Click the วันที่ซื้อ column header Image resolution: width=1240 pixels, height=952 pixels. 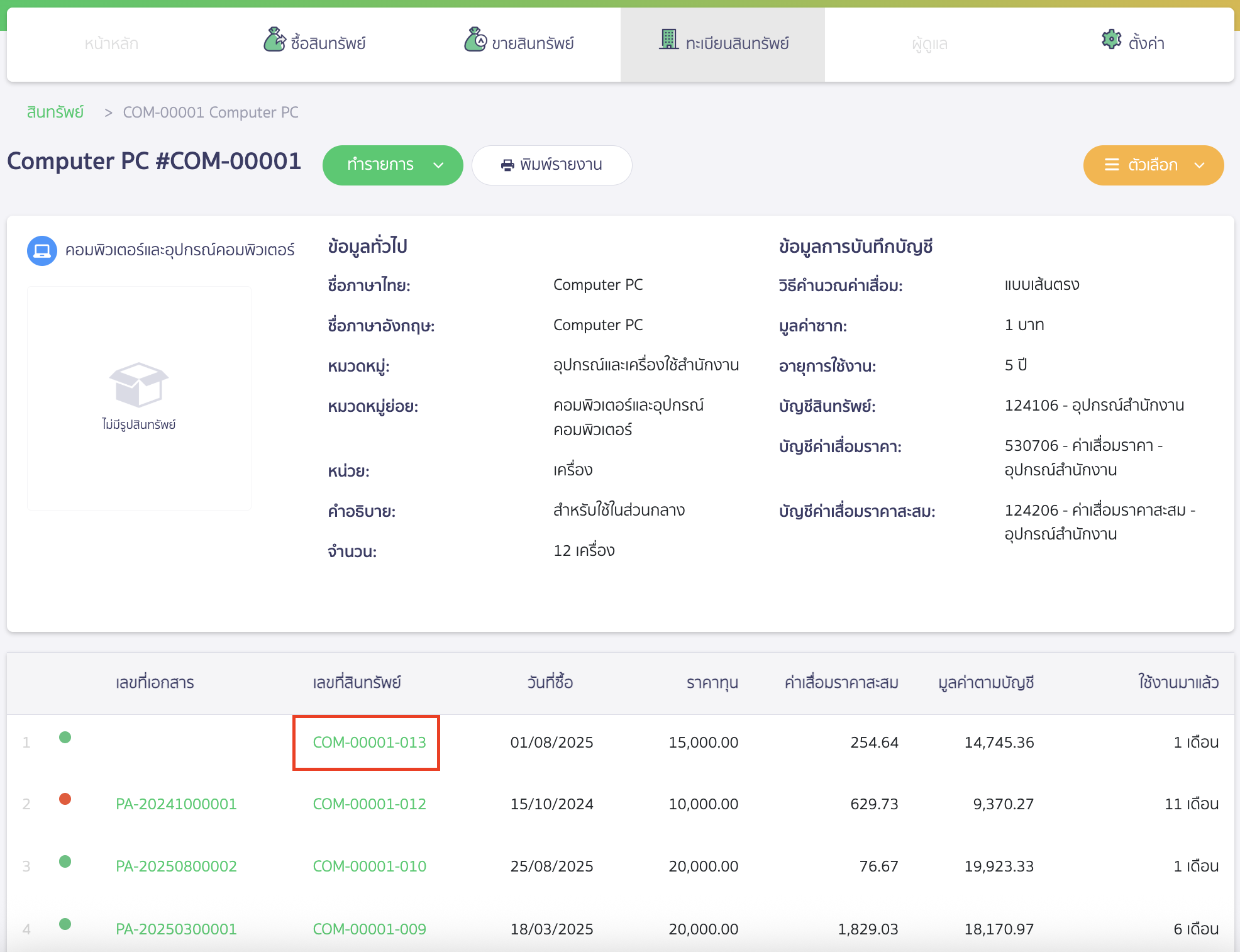click(x=550, y=682)
